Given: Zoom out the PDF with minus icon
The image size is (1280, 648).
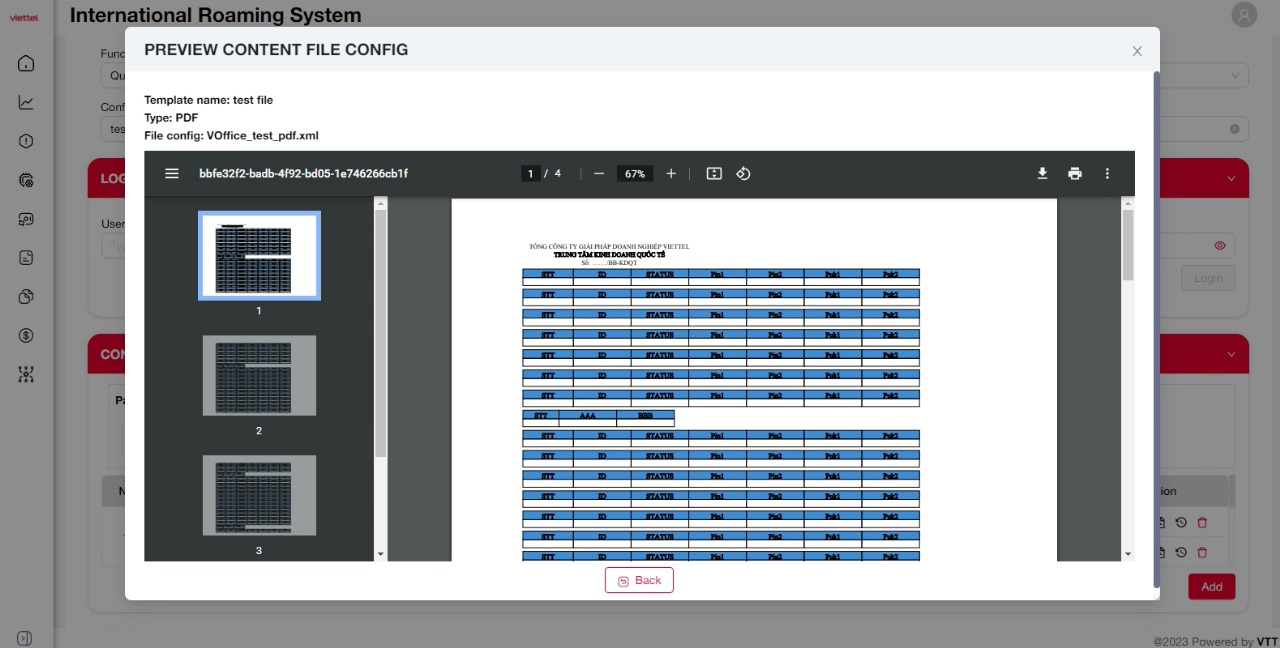Looking at the screenshot, I should (599, 174).
